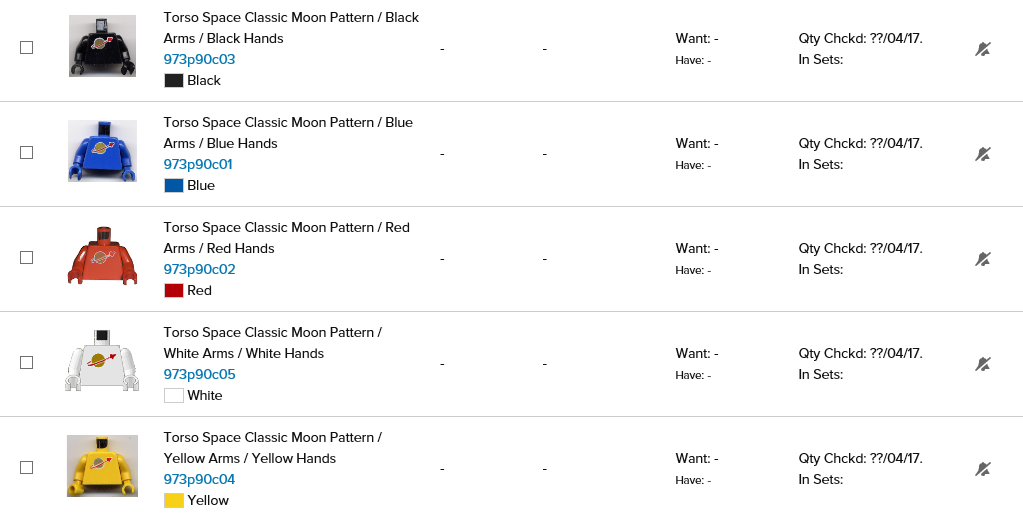Tick the Red torso row checkbox
Screen dimensions: 1023x515
27,257
